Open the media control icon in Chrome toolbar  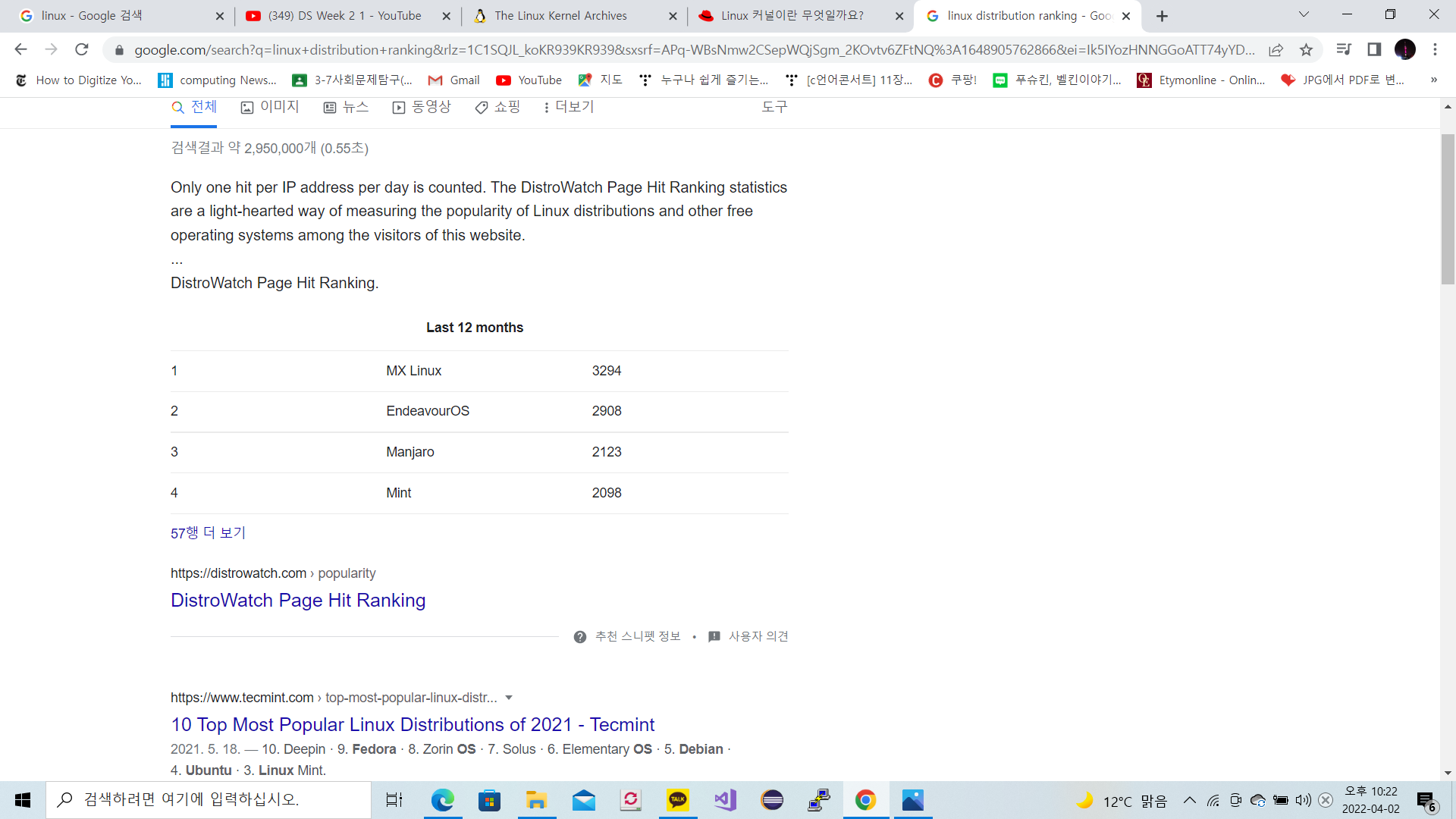(1344, 49)
